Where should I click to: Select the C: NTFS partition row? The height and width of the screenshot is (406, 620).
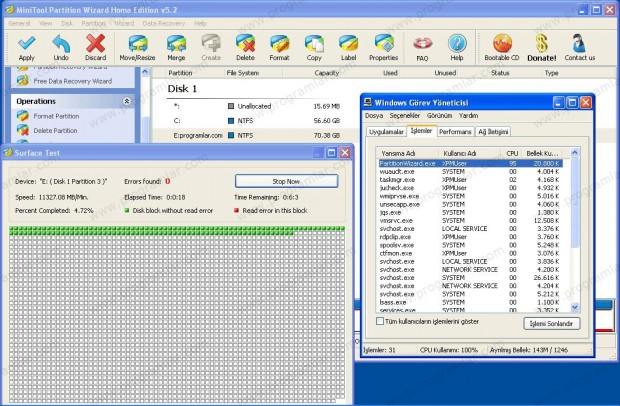pyautogui.click(x=256, y=121)
